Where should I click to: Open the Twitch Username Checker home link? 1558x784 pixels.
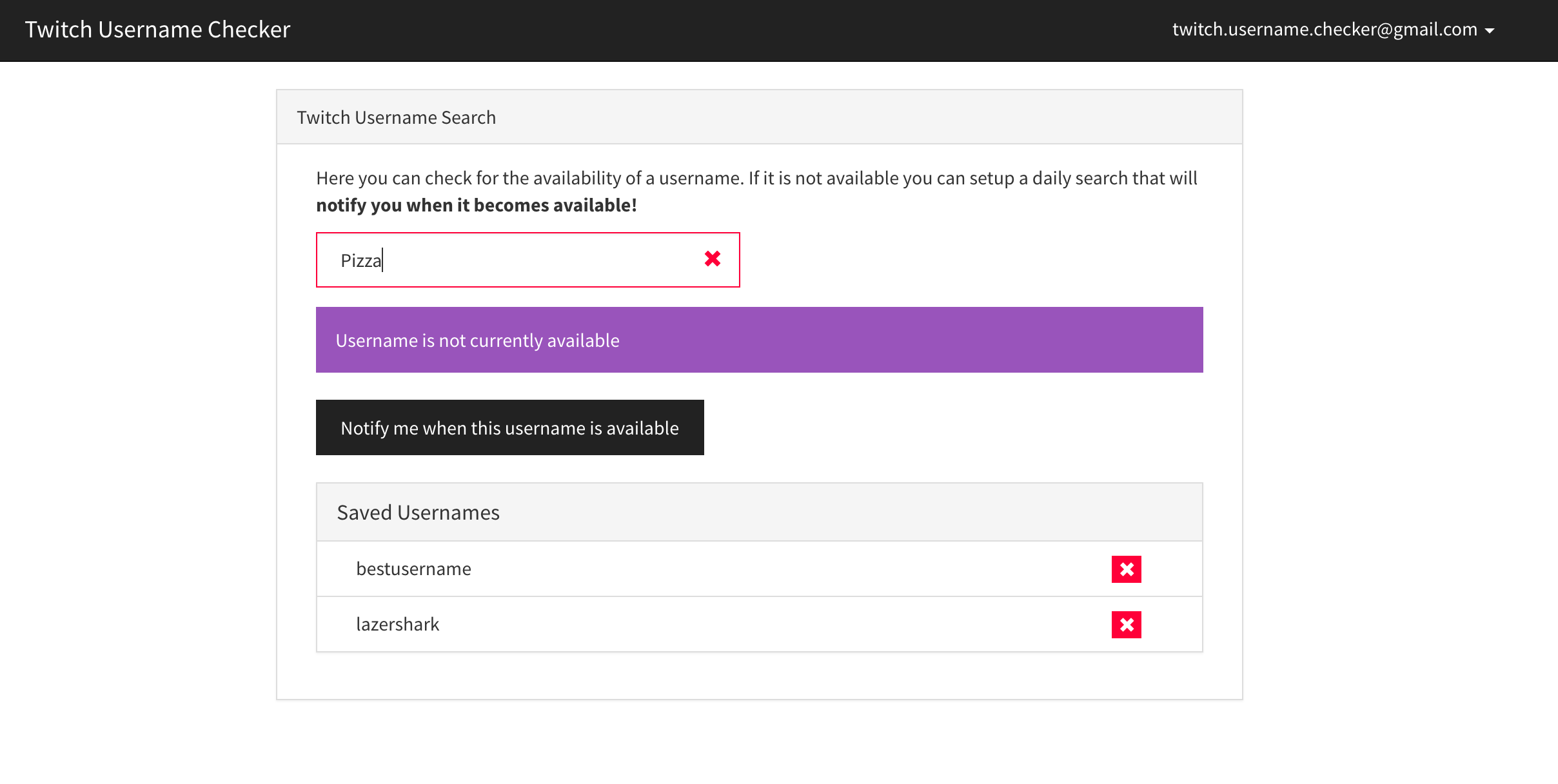tap(157, 30)
